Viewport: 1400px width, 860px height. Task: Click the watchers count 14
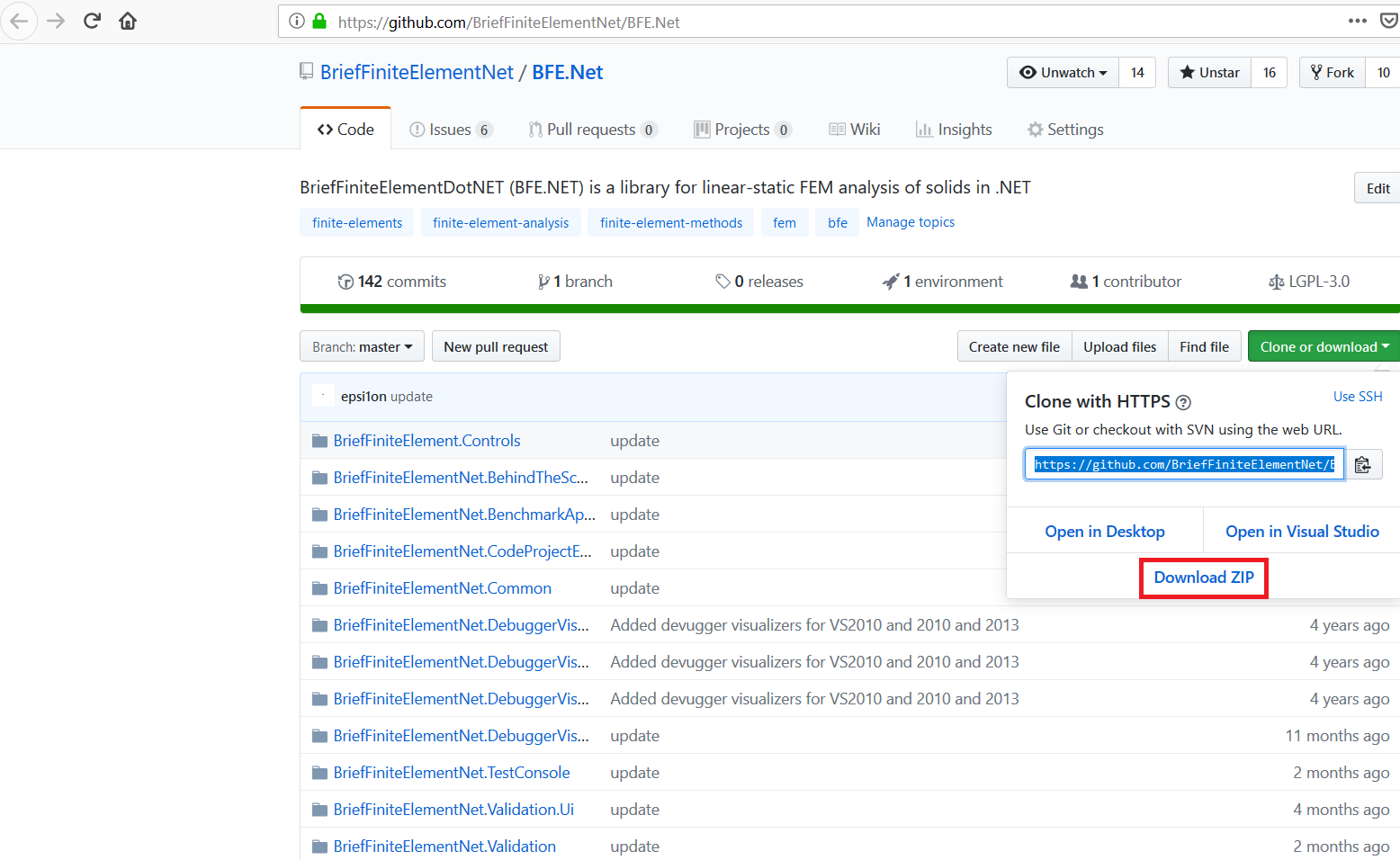(1137, 73)
